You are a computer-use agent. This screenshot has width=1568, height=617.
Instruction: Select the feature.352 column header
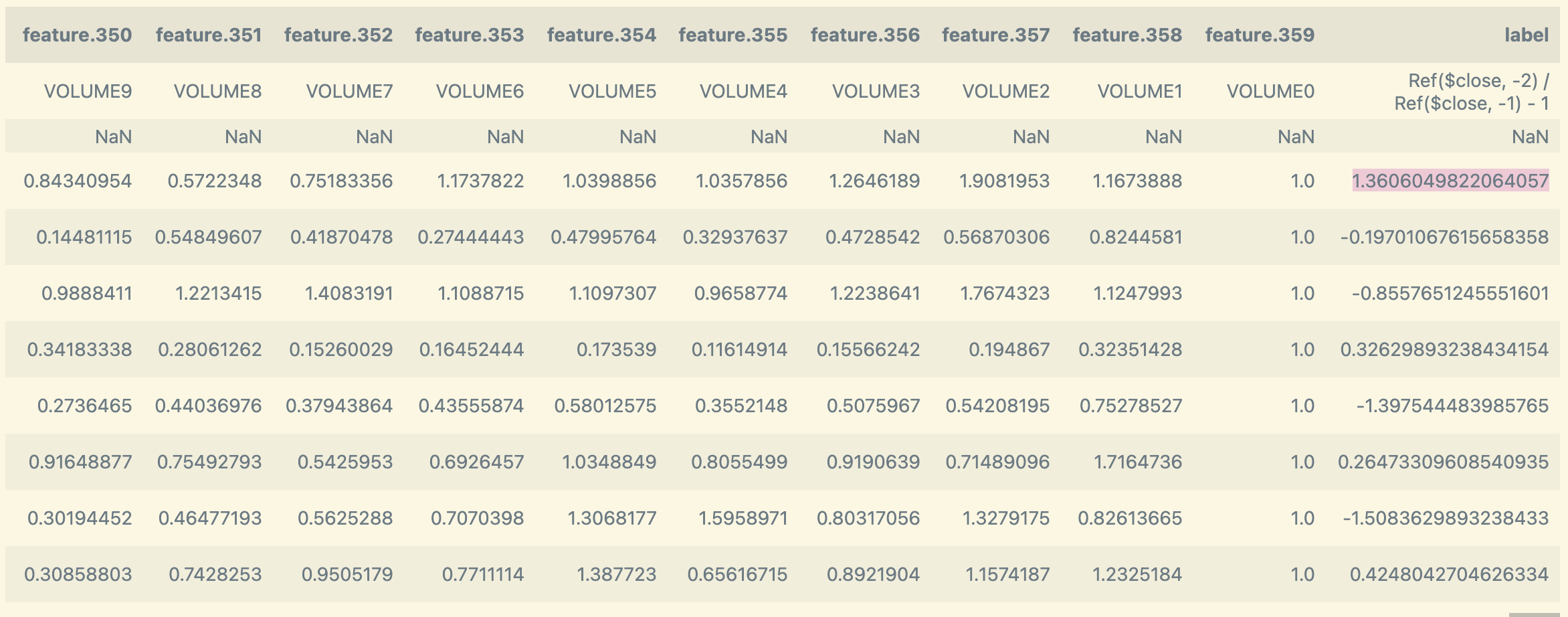point(338,35)
